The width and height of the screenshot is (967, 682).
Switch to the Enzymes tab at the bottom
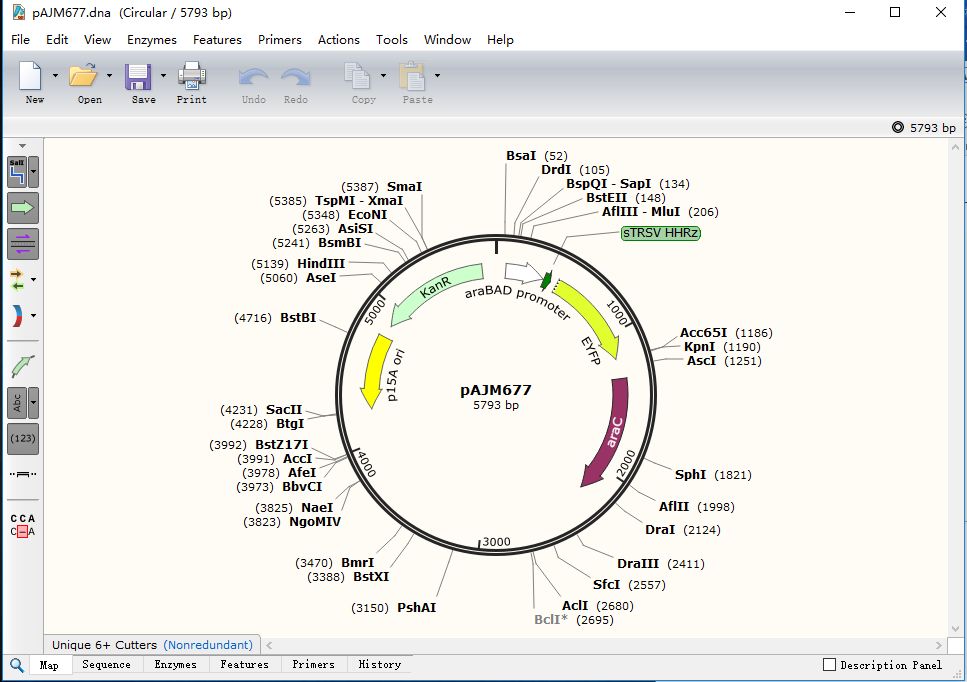(x=176, y=665)
